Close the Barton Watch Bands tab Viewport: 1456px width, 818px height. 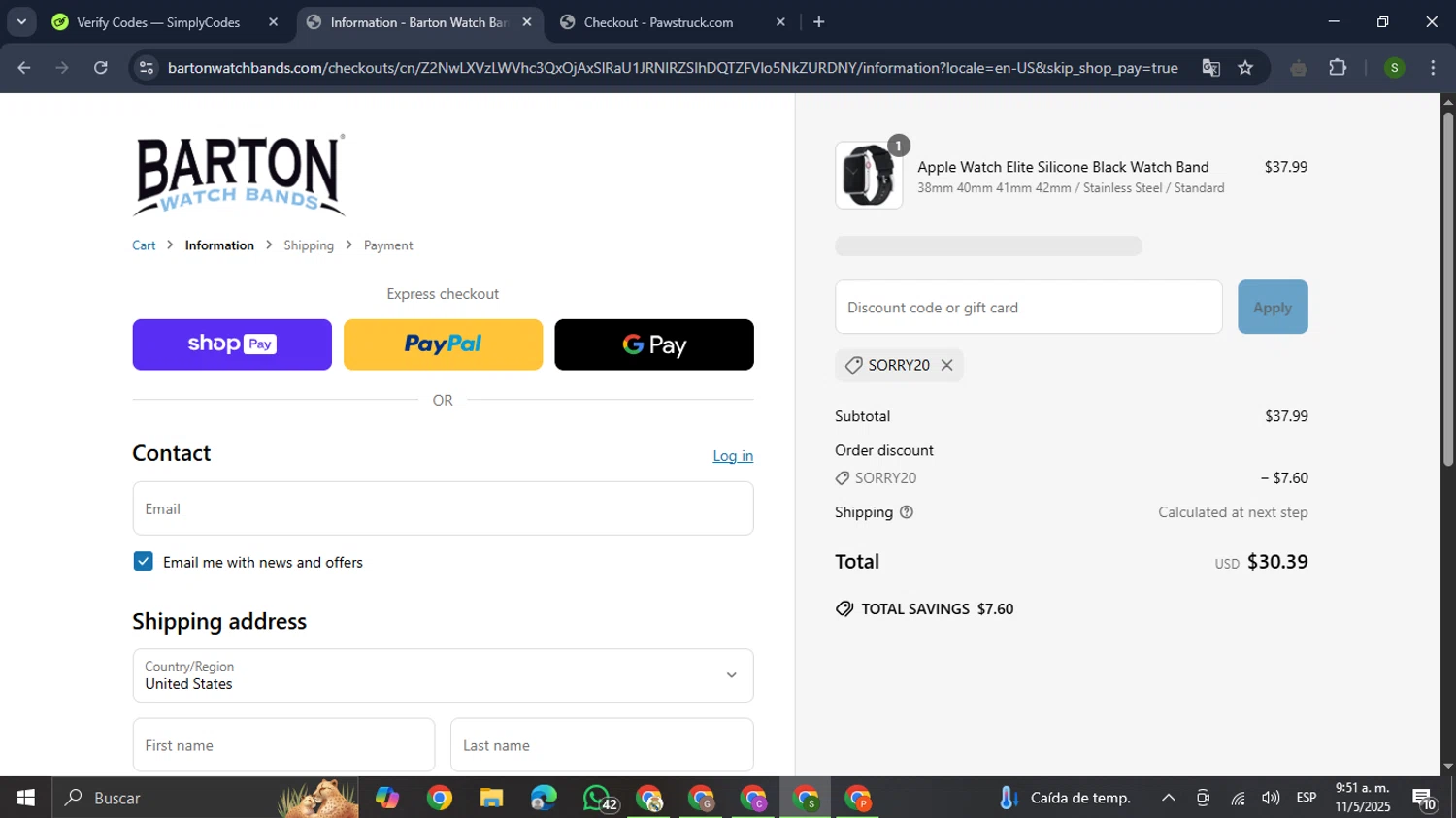(x=527, y=22)
